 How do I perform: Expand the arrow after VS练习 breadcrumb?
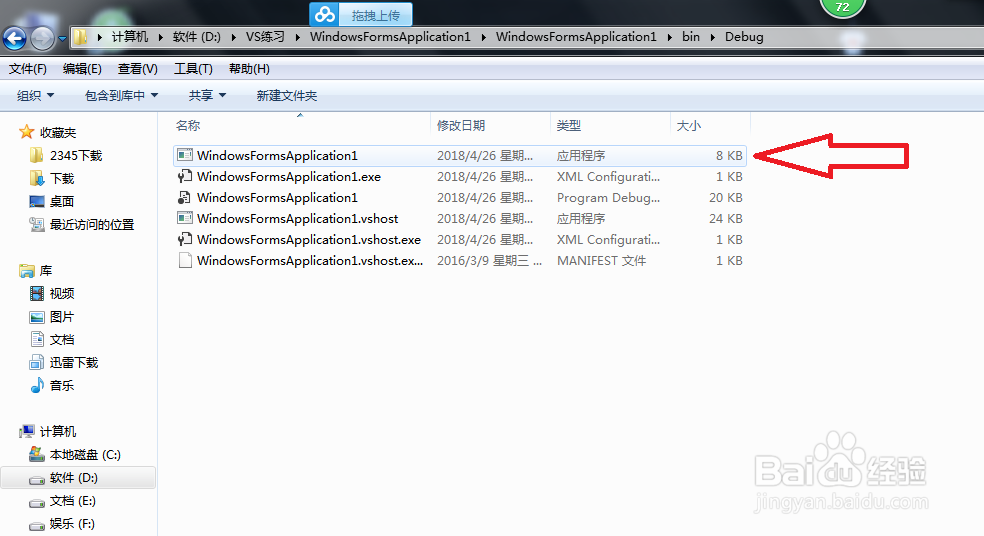coord(297,38)
